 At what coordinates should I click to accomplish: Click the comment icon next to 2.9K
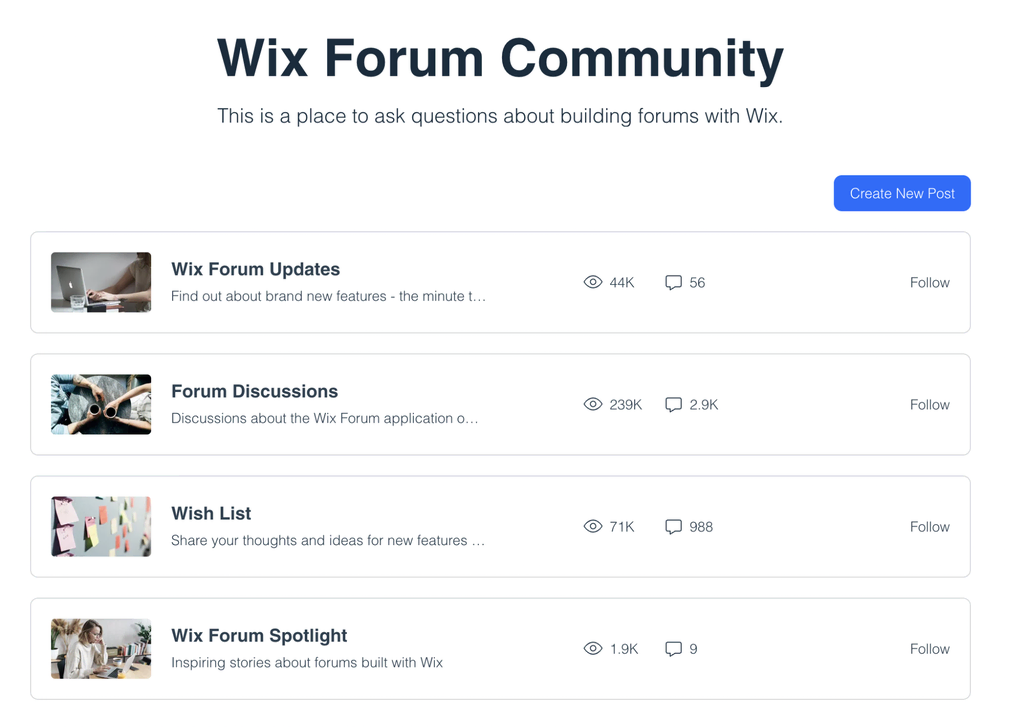pyautogui.click(x=673, y=405)
